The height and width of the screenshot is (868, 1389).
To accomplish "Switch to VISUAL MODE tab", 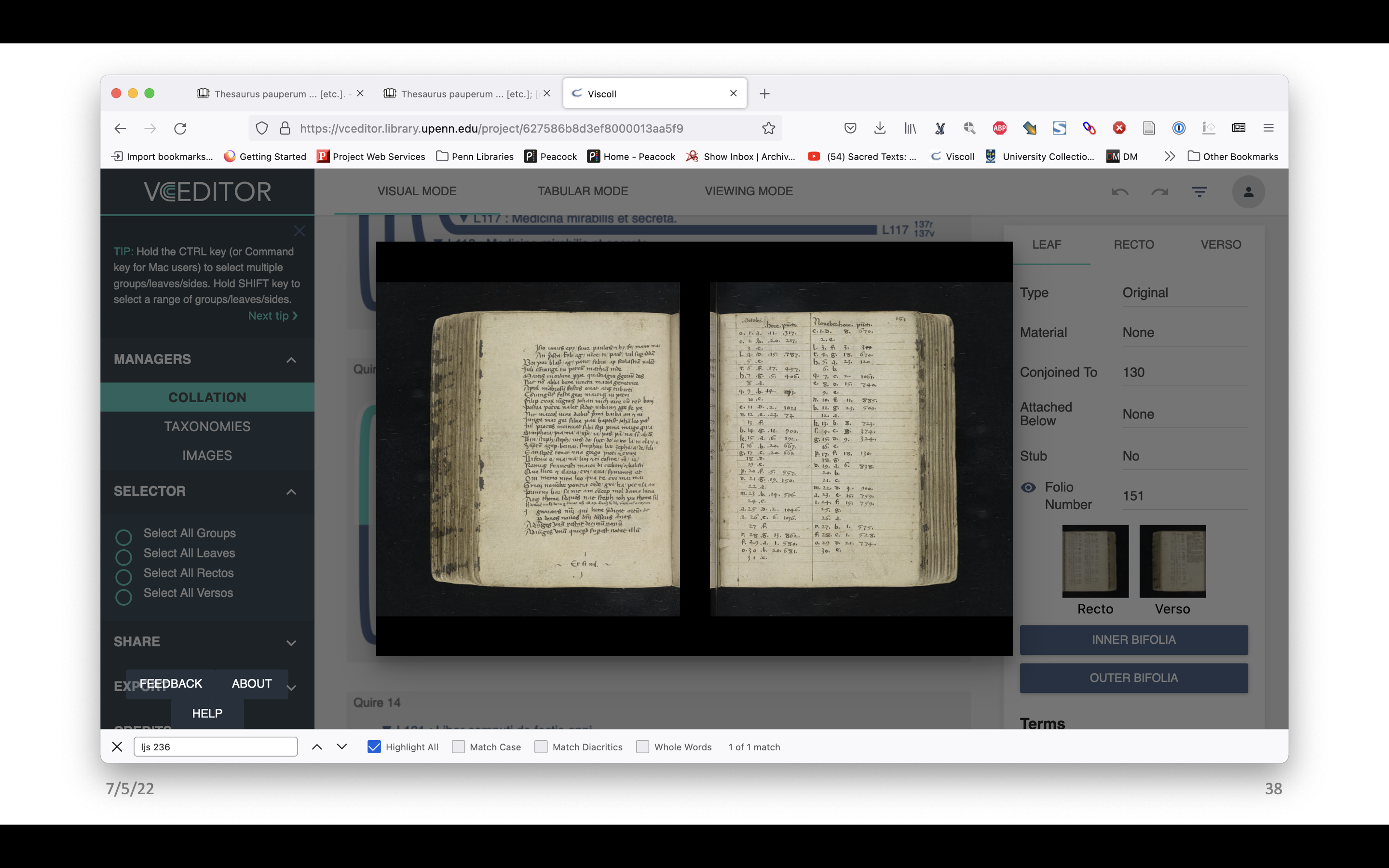I will click(416, 191).
